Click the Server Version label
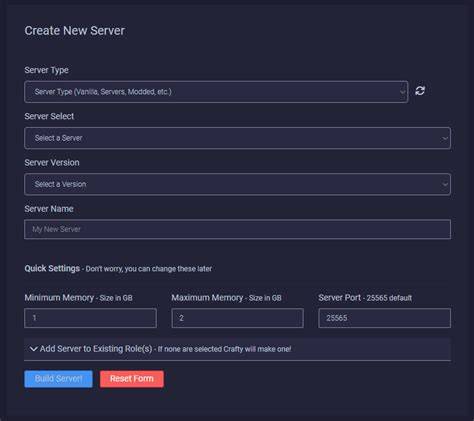474x421 pixels. [x=52, y=162]
